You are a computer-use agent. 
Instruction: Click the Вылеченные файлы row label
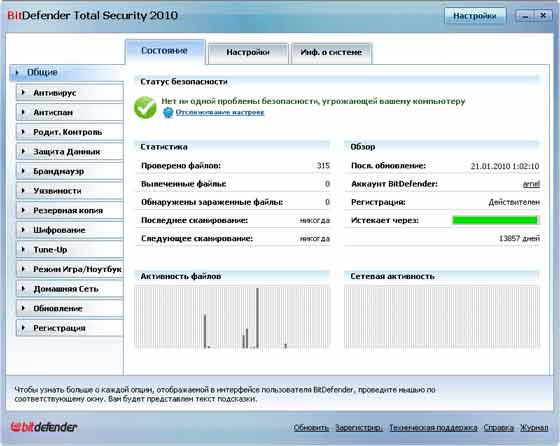click(184, 184)
